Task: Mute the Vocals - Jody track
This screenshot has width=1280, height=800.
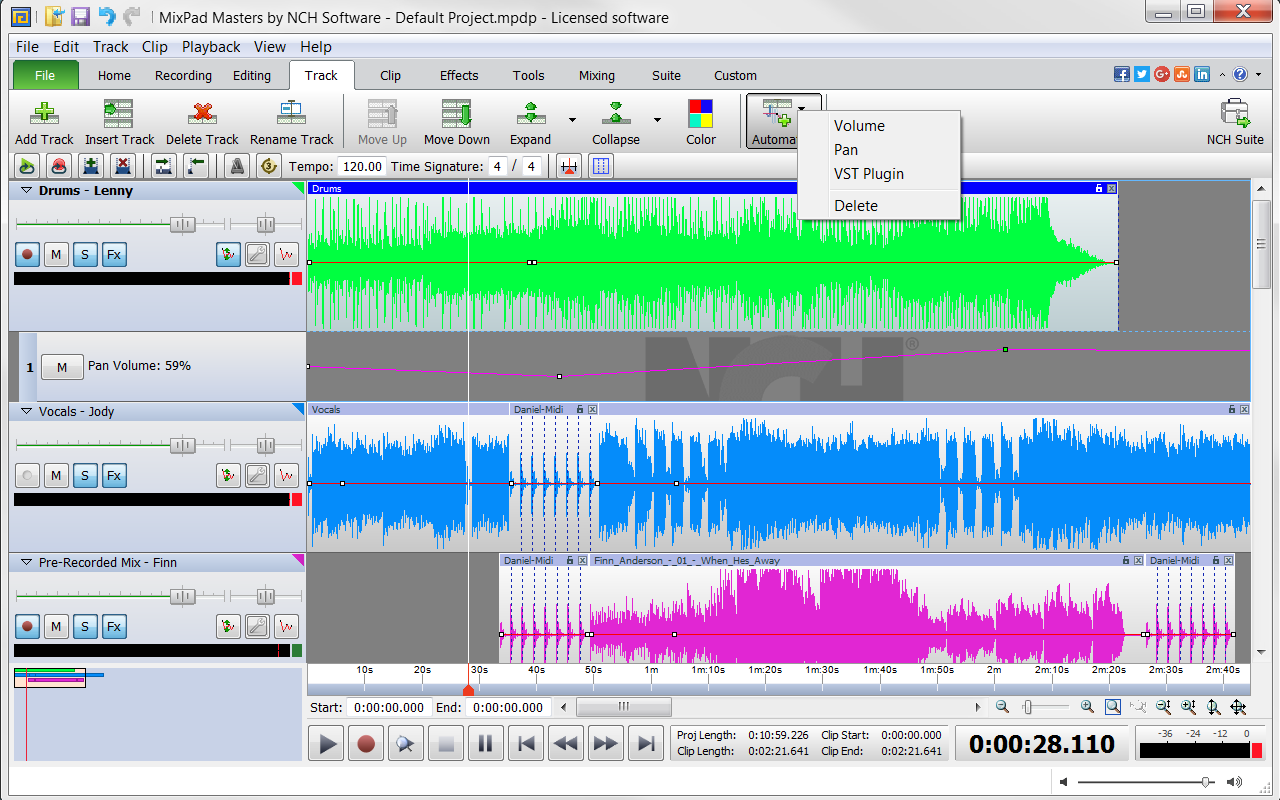Action: point(56,475)
